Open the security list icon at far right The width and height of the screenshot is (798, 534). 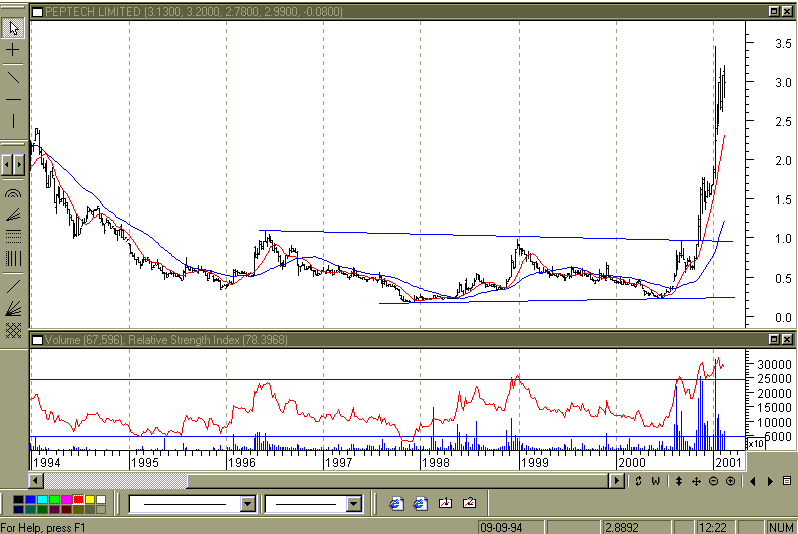click(787, 481)
